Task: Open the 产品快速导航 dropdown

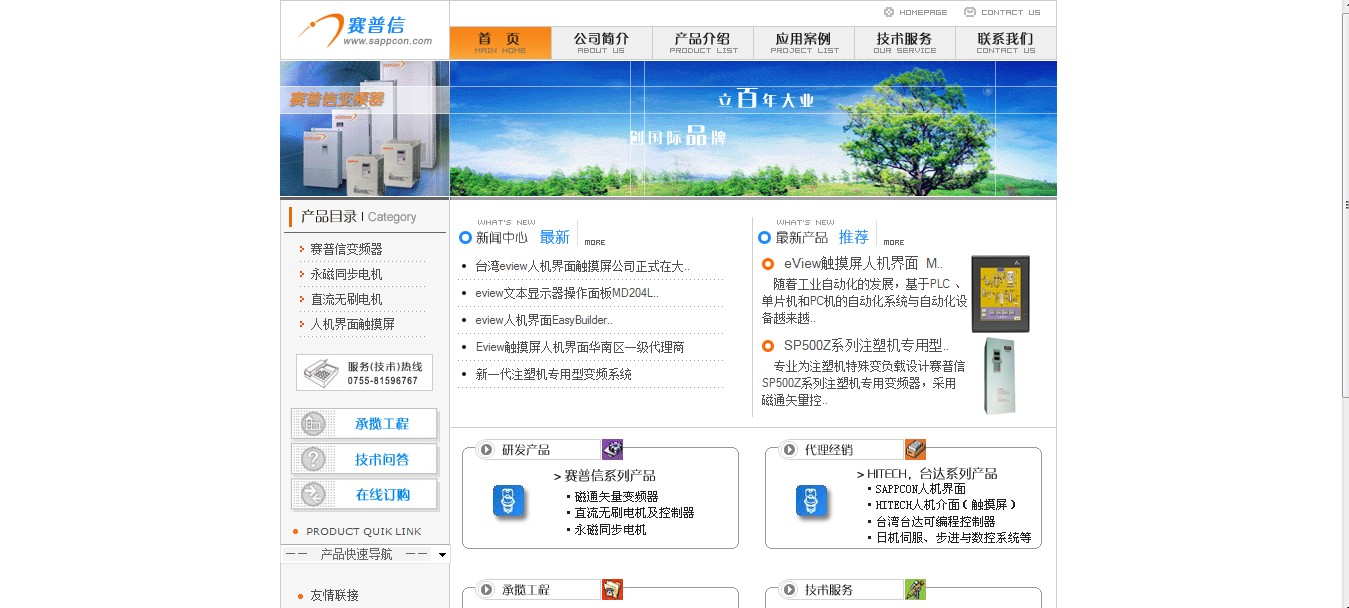Action: [365, 554]
